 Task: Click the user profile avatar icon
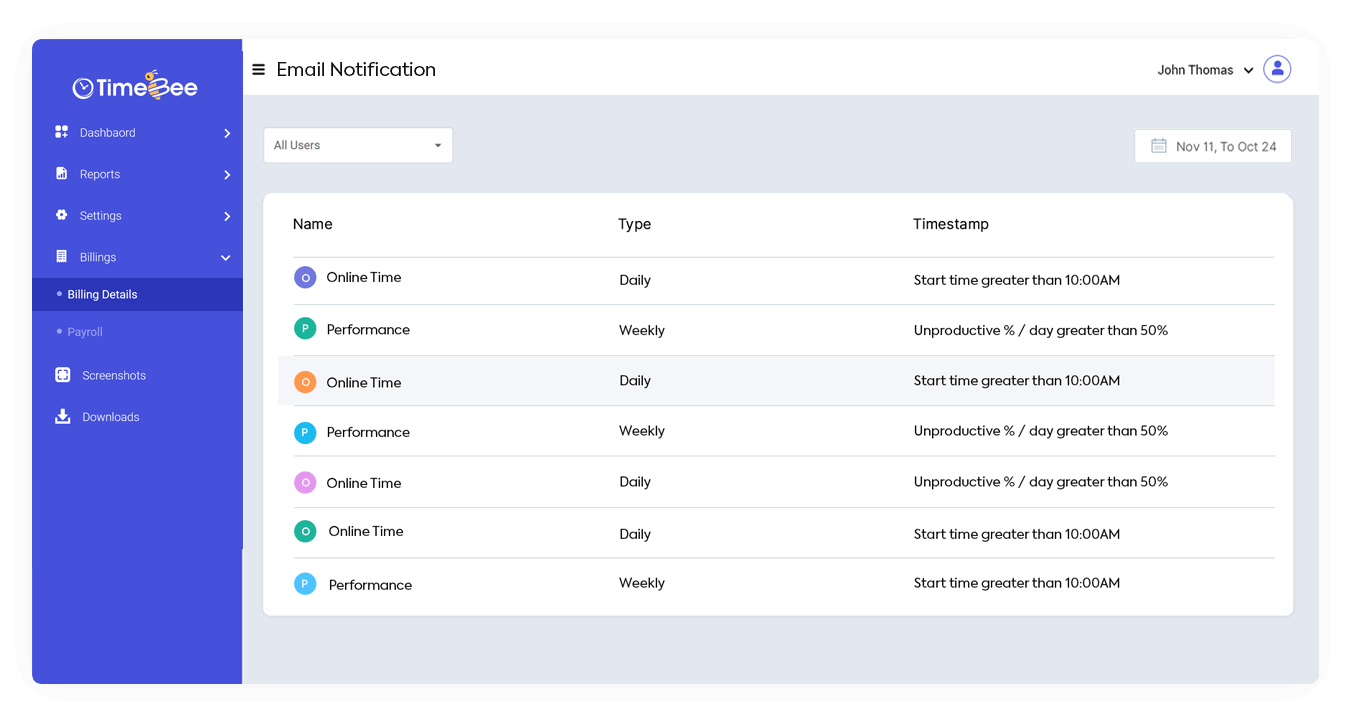click(1277, 69)
